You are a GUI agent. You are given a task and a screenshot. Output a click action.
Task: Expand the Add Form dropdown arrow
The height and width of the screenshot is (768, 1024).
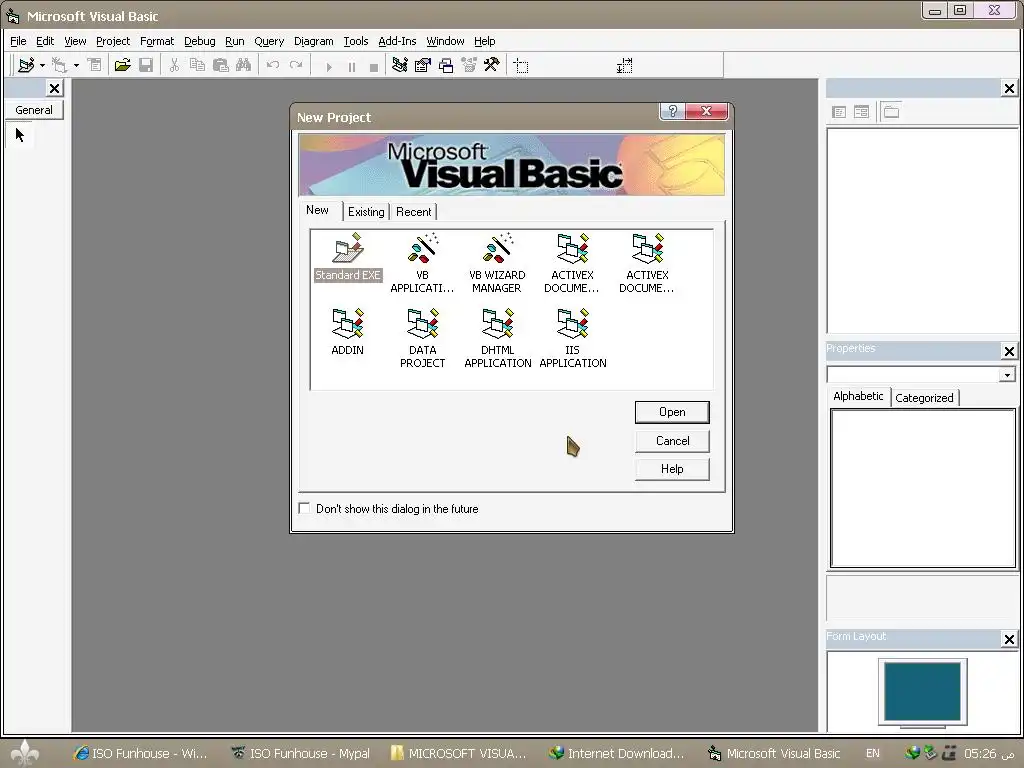tap(76, 65)
